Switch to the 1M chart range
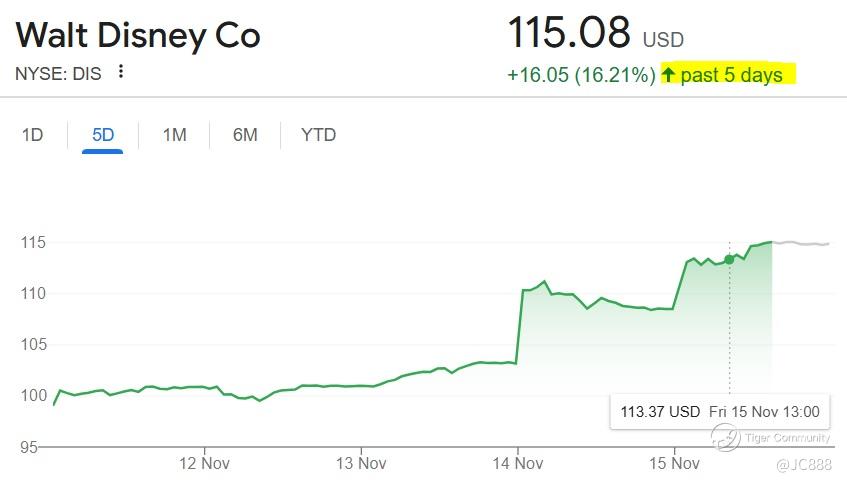 [x=174, y=135]
